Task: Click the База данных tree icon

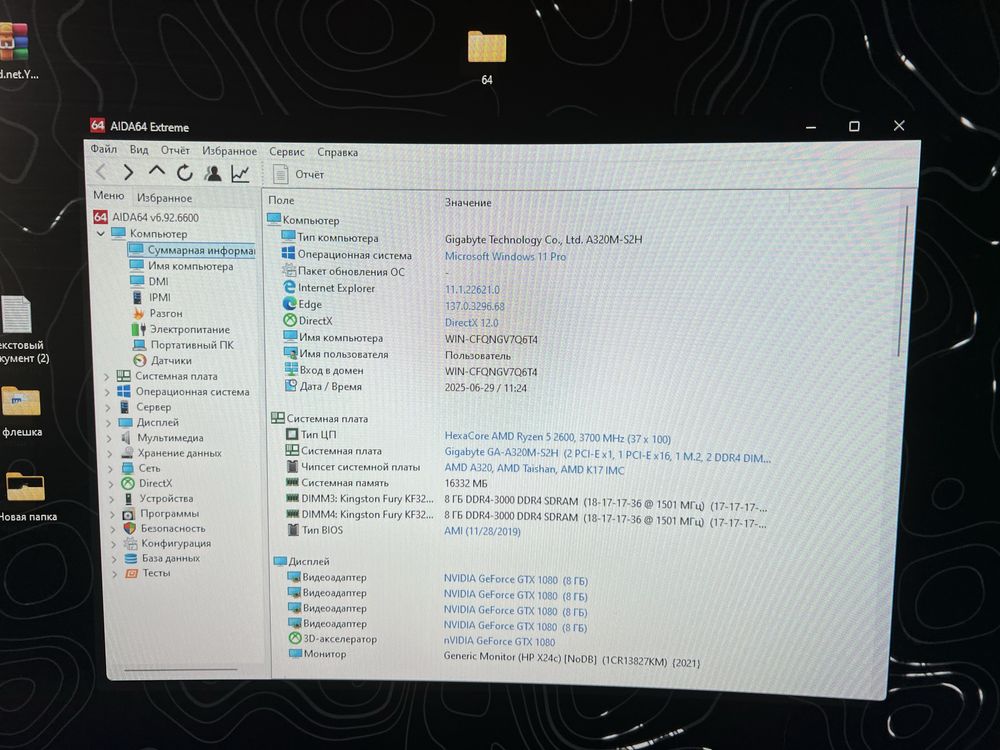Action: [131, 559]
